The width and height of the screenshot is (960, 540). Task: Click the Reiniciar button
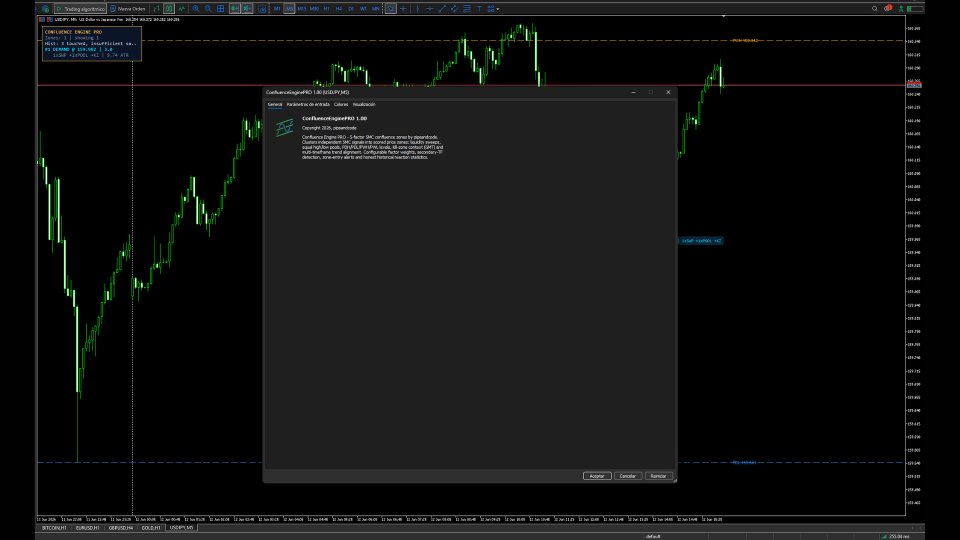pyautogui.click(x=658, y=476)
